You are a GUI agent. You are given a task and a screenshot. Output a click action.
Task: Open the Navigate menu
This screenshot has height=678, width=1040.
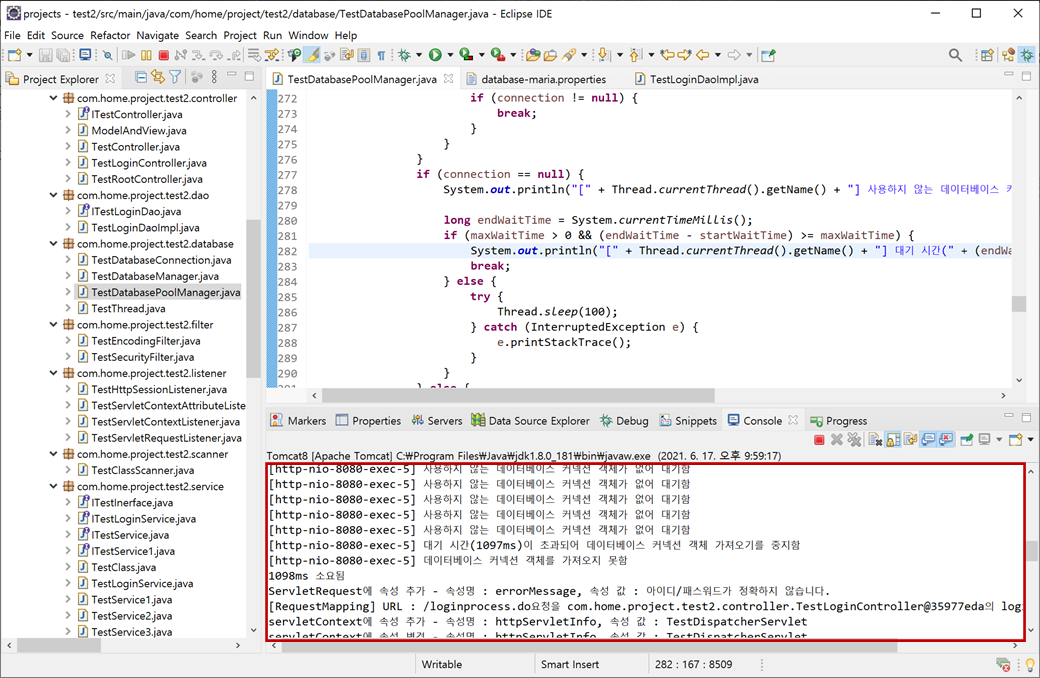pos(157,35)
